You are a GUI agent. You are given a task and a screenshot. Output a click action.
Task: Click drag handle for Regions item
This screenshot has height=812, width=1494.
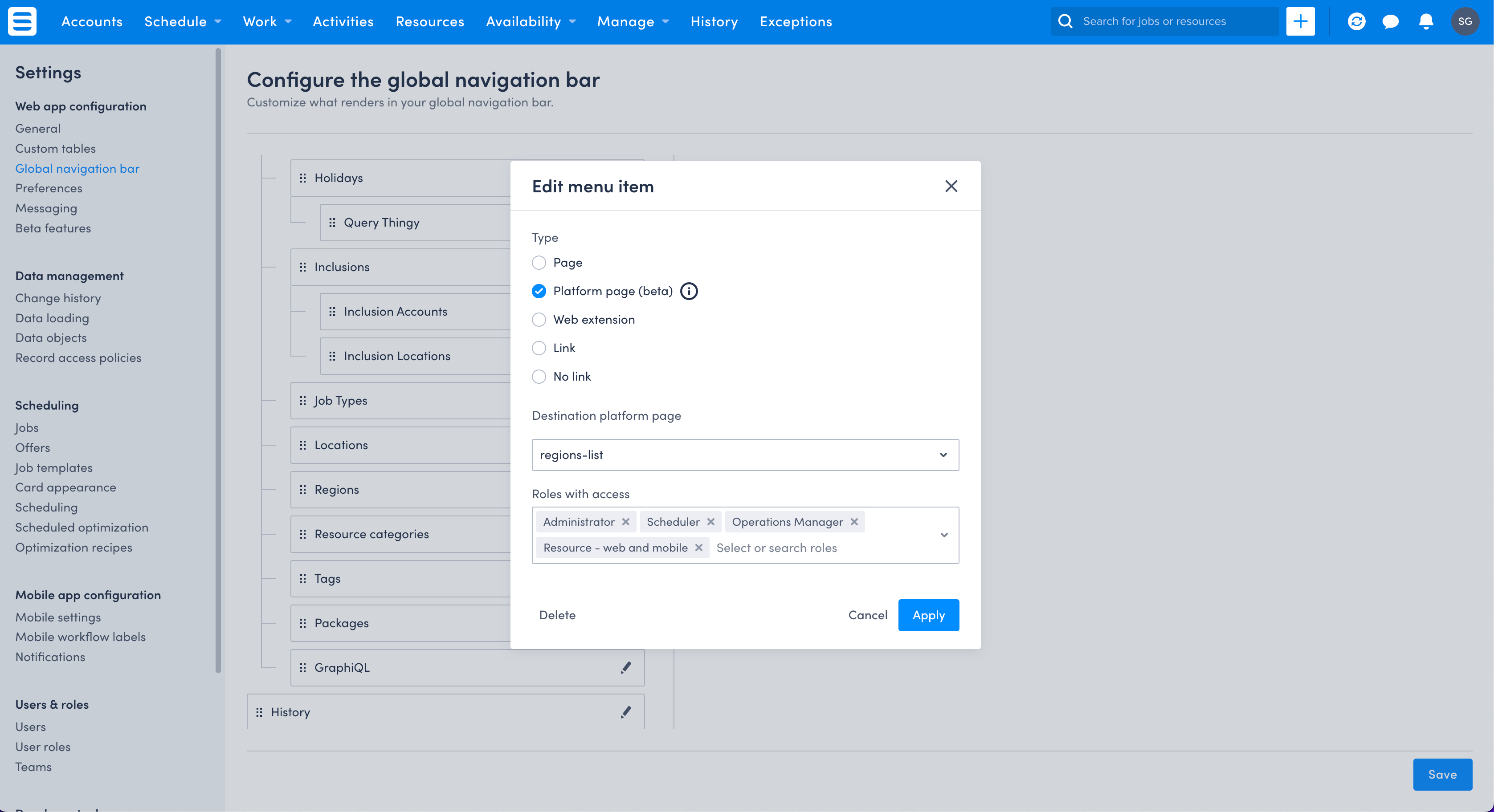[303, 490]
